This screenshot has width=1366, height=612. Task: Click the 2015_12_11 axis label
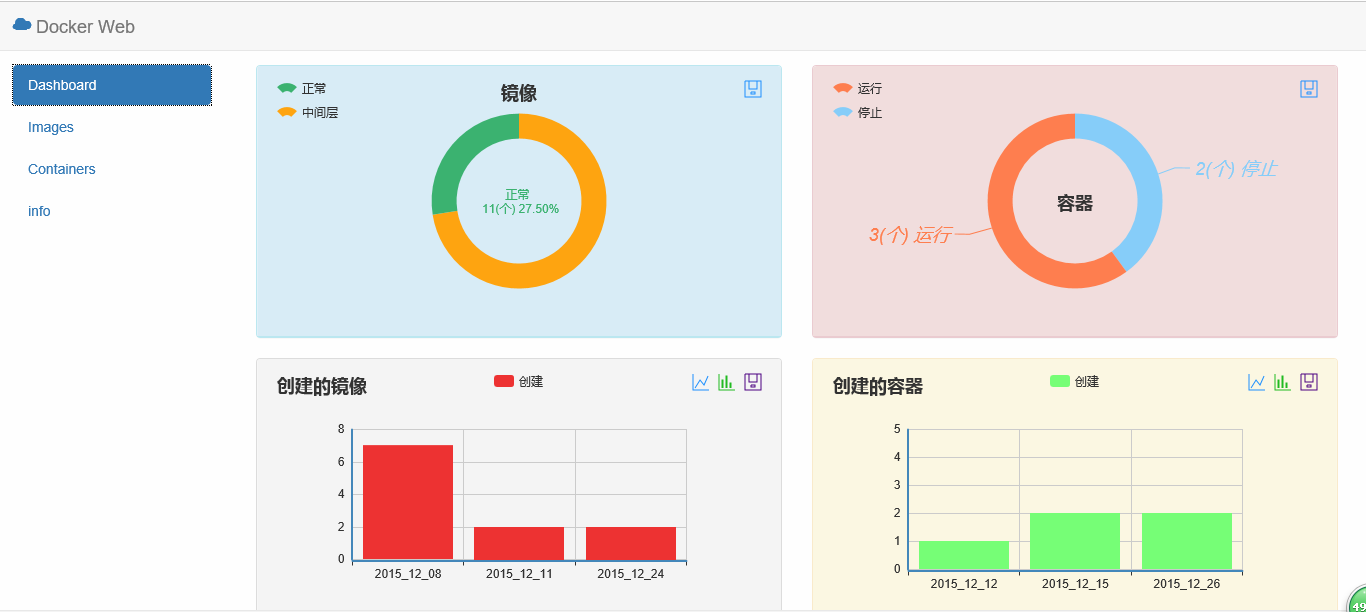(519, 574)
